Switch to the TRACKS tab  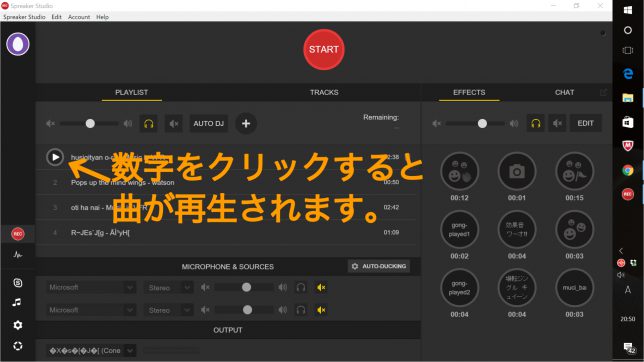click(324, 92)
